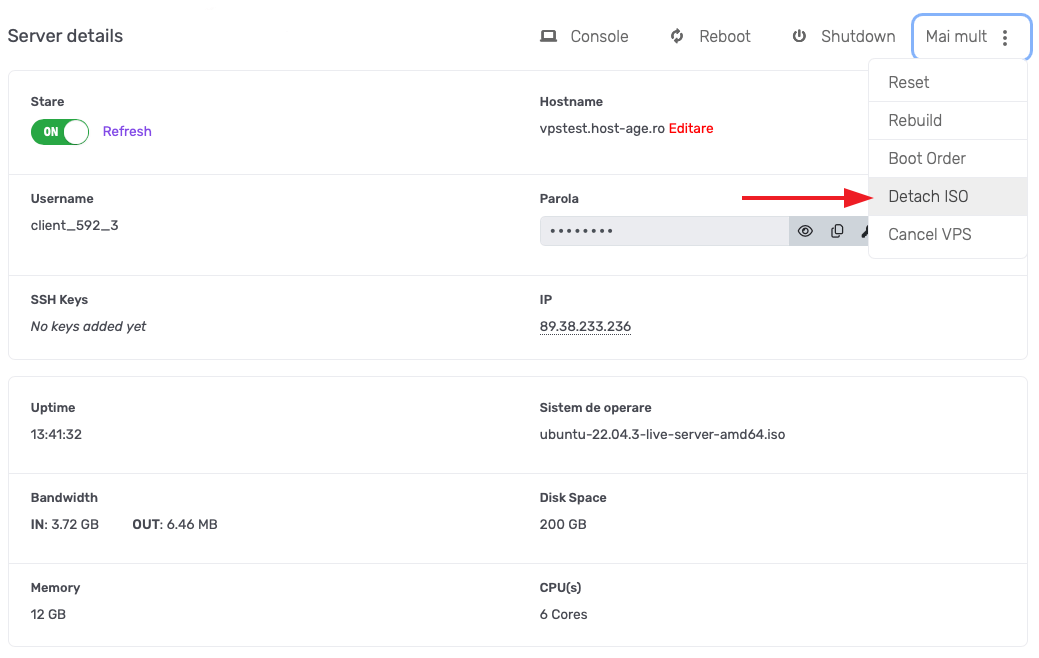
Task: Reveal the password with eye icon
Action: [805, 231]
